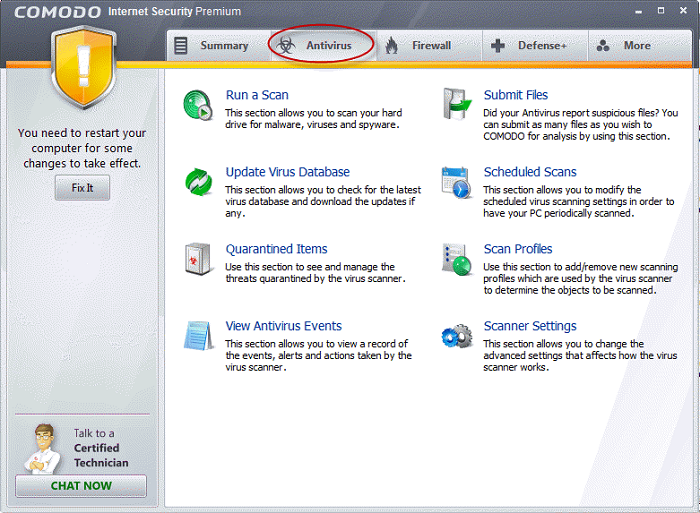700x513 pixels.
Task: Switch to the Summary tab
Action: (x=212, y=46)
